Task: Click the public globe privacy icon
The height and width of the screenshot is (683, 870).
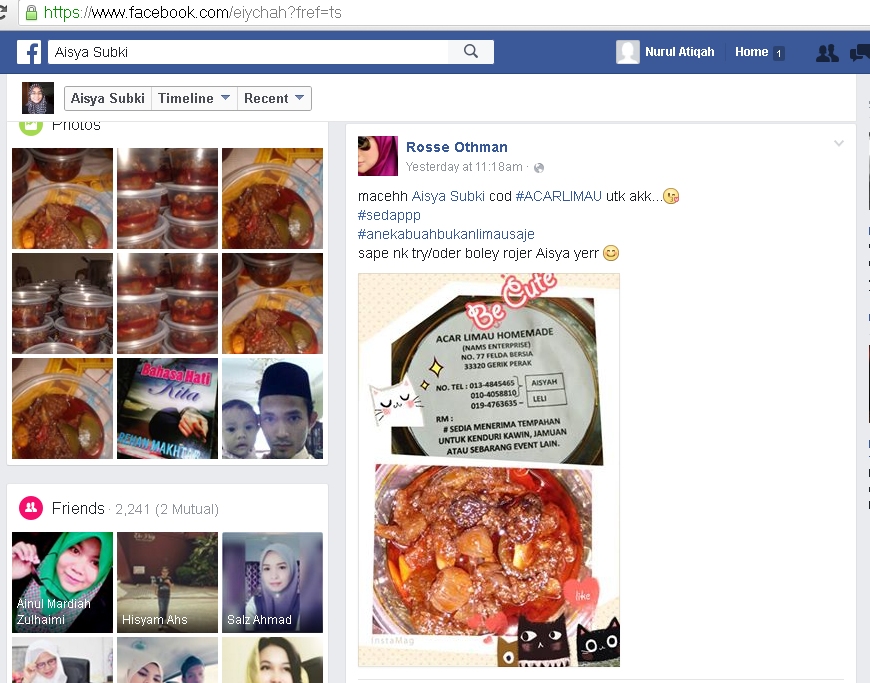Action: pyautogui.click(x=539, y=168)
